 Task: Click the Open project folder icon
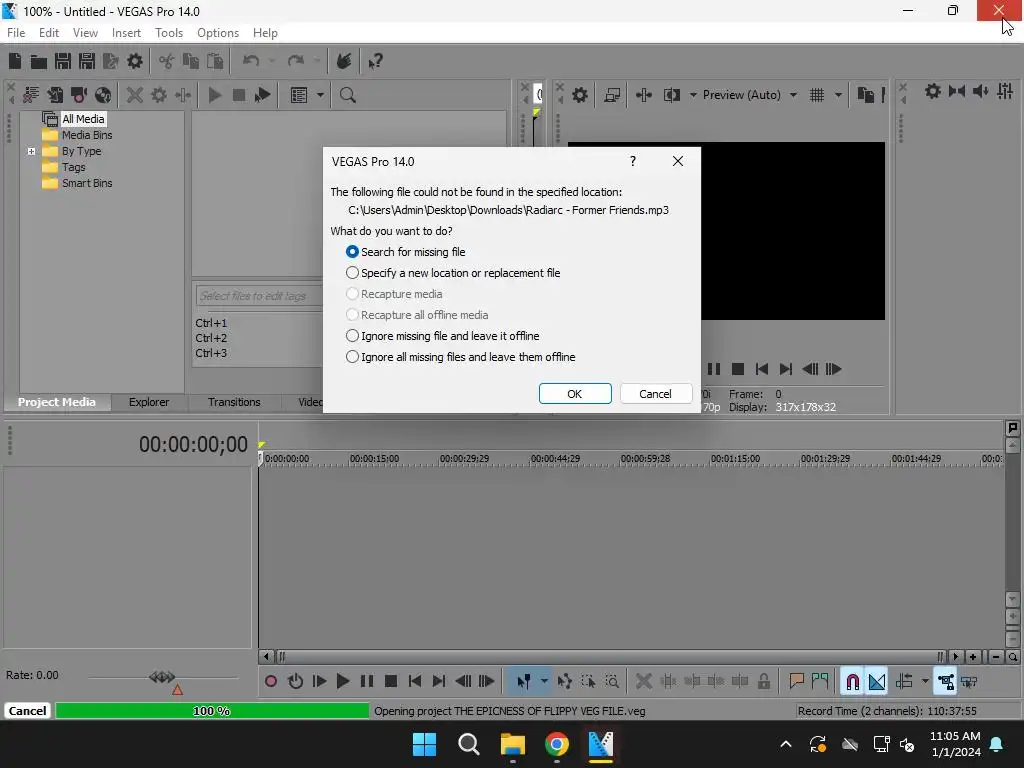point(39,61)
